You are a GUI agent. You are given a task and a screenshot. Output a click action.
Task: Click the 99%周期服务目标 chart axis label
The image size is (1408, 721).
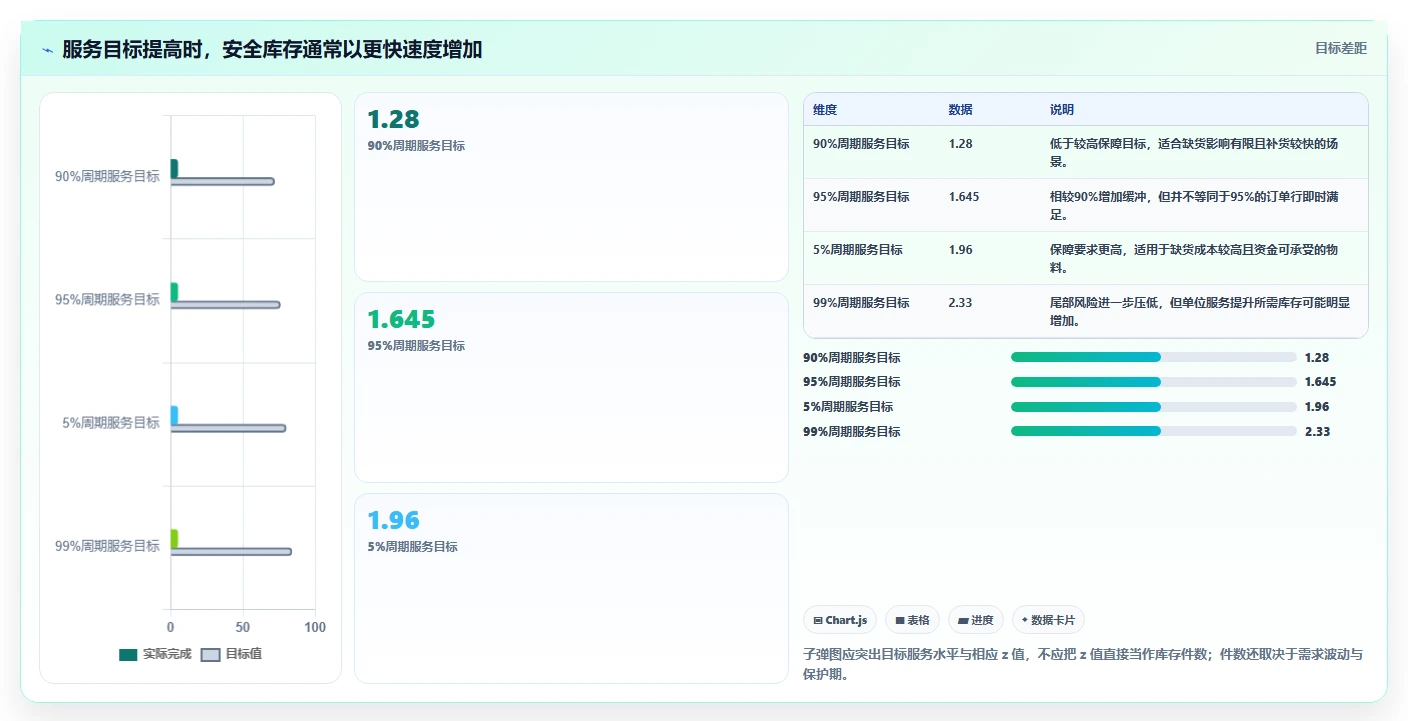coord(107,546)
